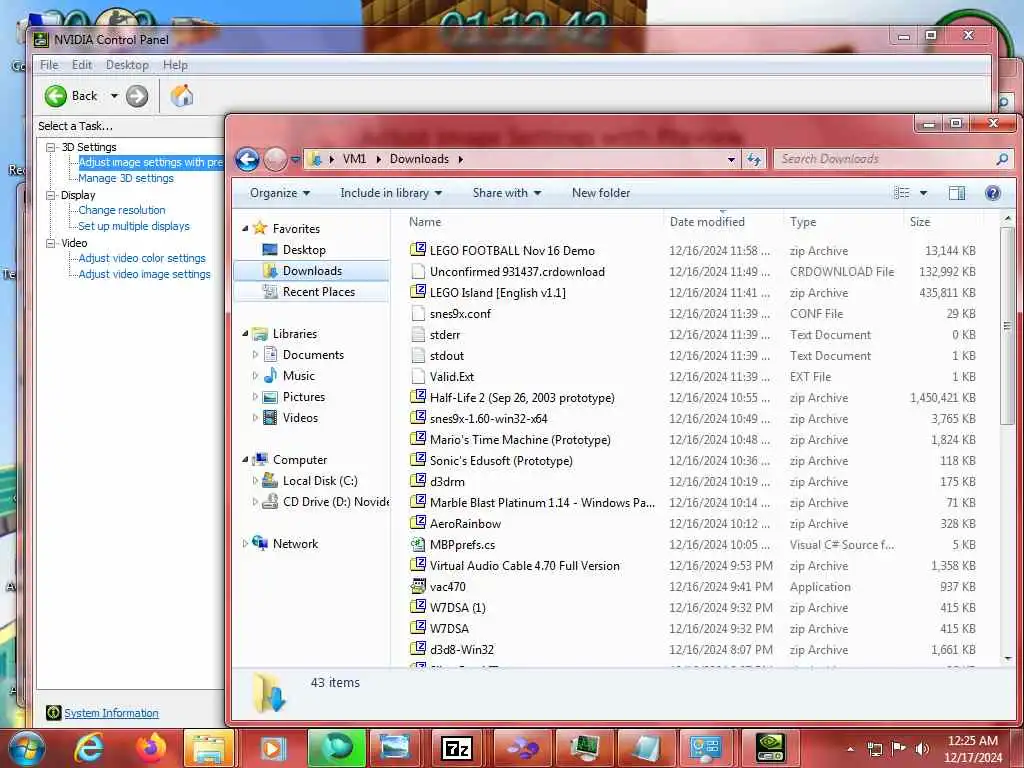Sort by the Size column header
Image resolution: width=1024 pixels, height=768 pixels.
click(942, 222)
